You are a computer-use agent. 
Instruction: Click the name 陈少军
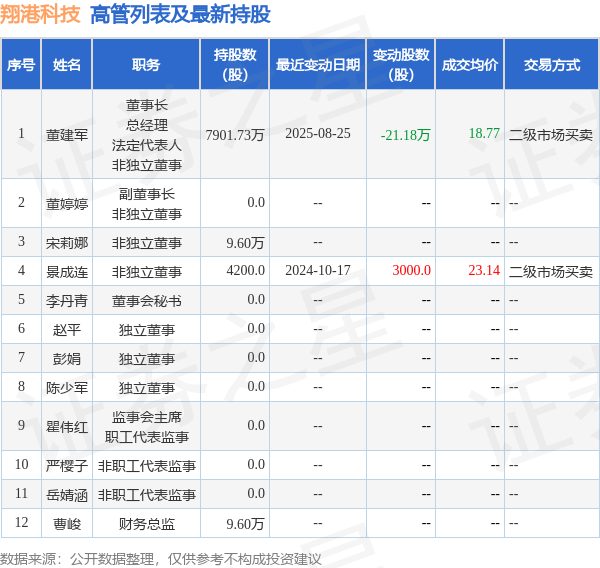pyautogui.click(x=67, y=388)
